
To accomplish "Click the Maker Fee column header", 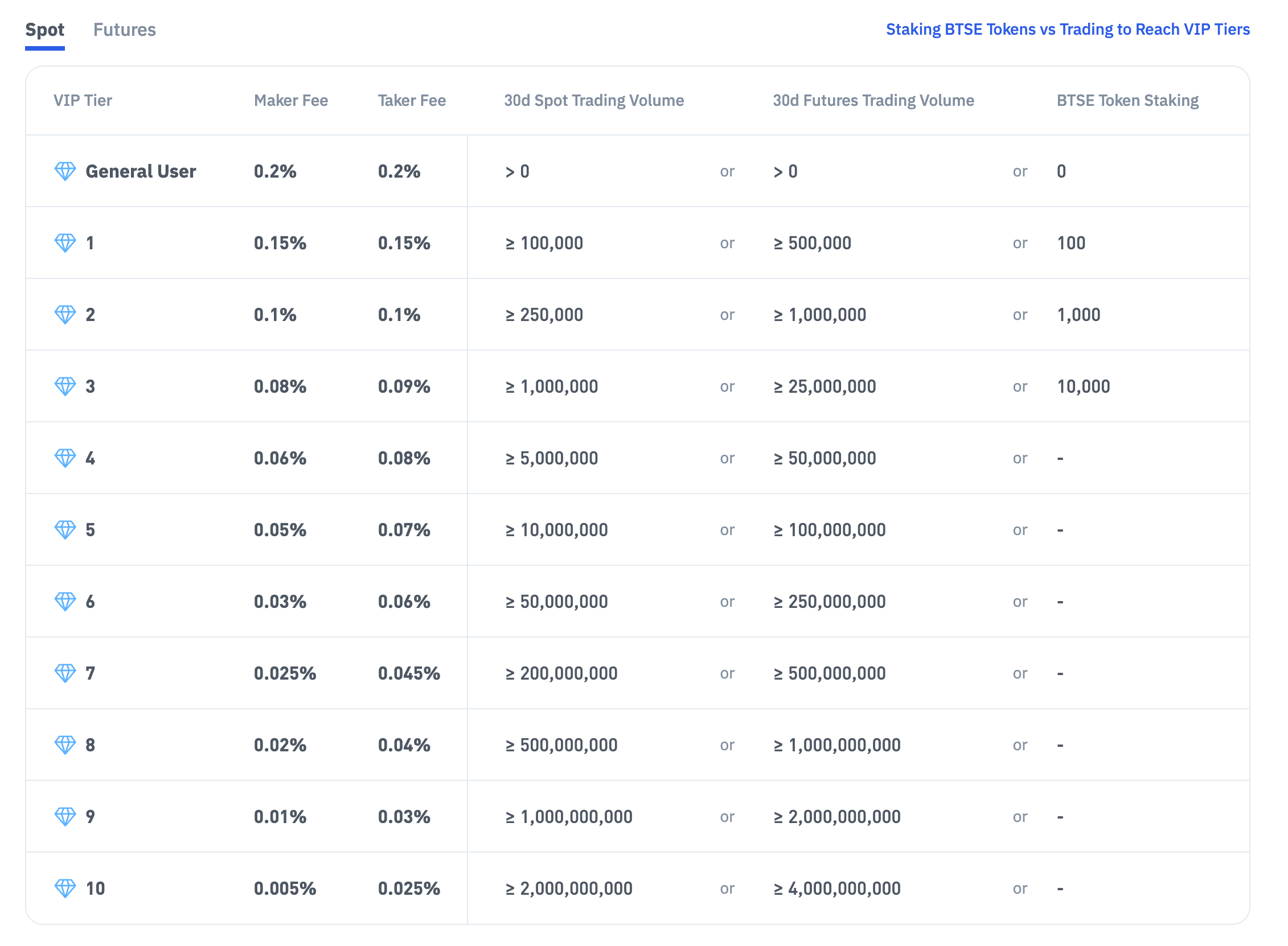I will click(x=290, y=101).
